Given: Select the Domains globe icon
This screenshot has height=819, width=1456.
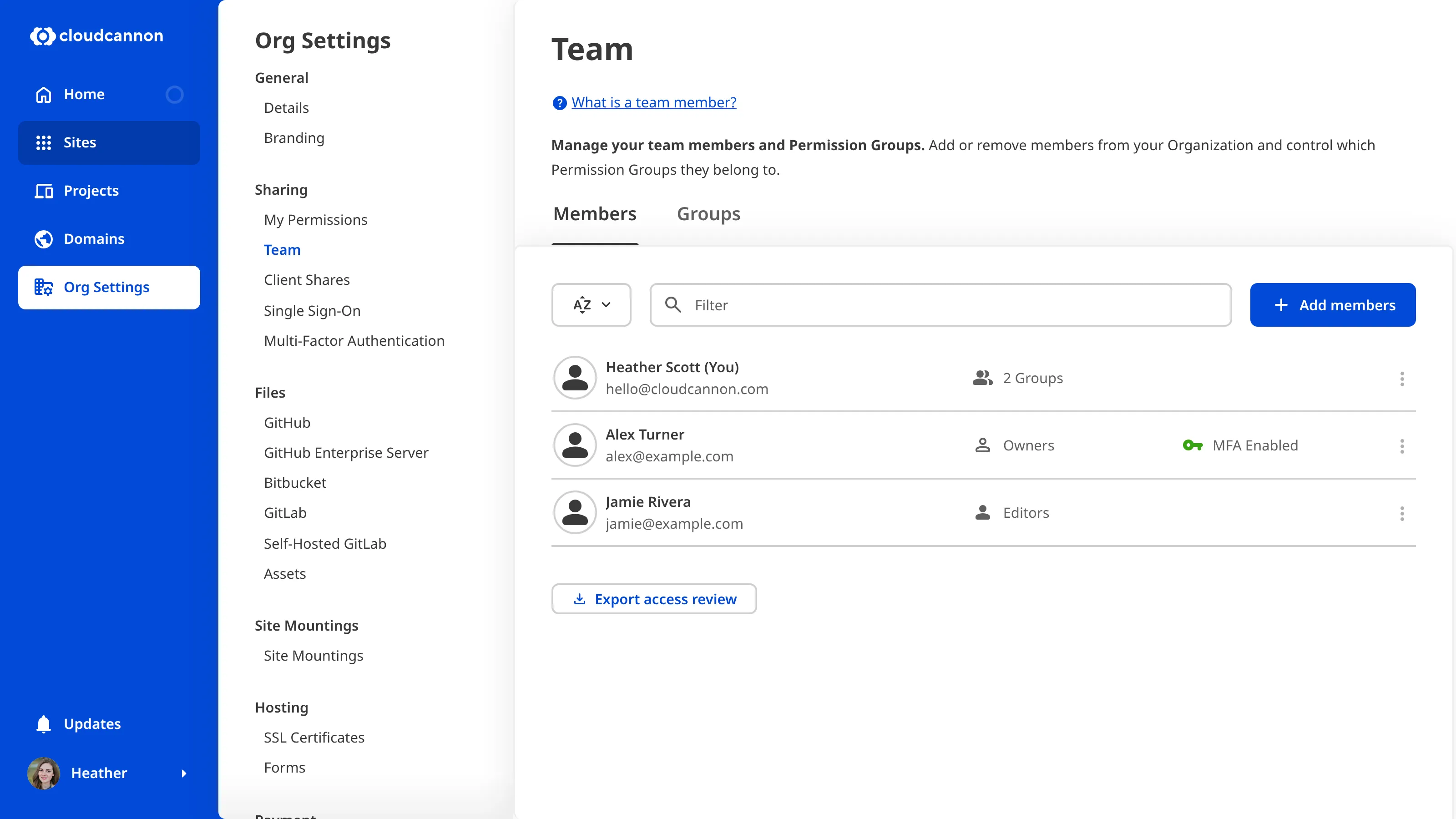Looking at the screenshot, I should tap(44, 238).
